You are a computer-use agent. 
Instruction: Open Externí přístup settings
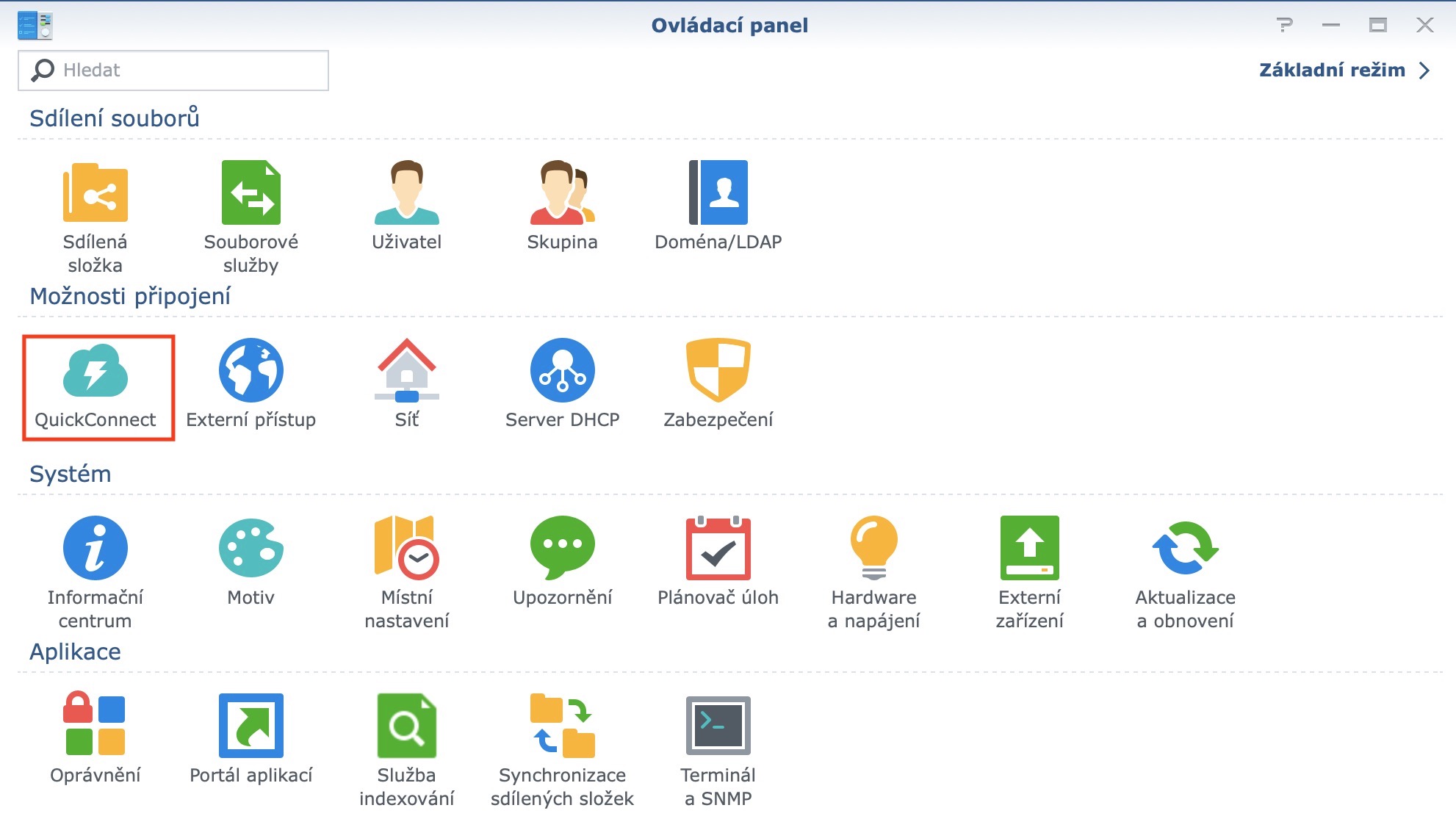(x=251, y=375)
